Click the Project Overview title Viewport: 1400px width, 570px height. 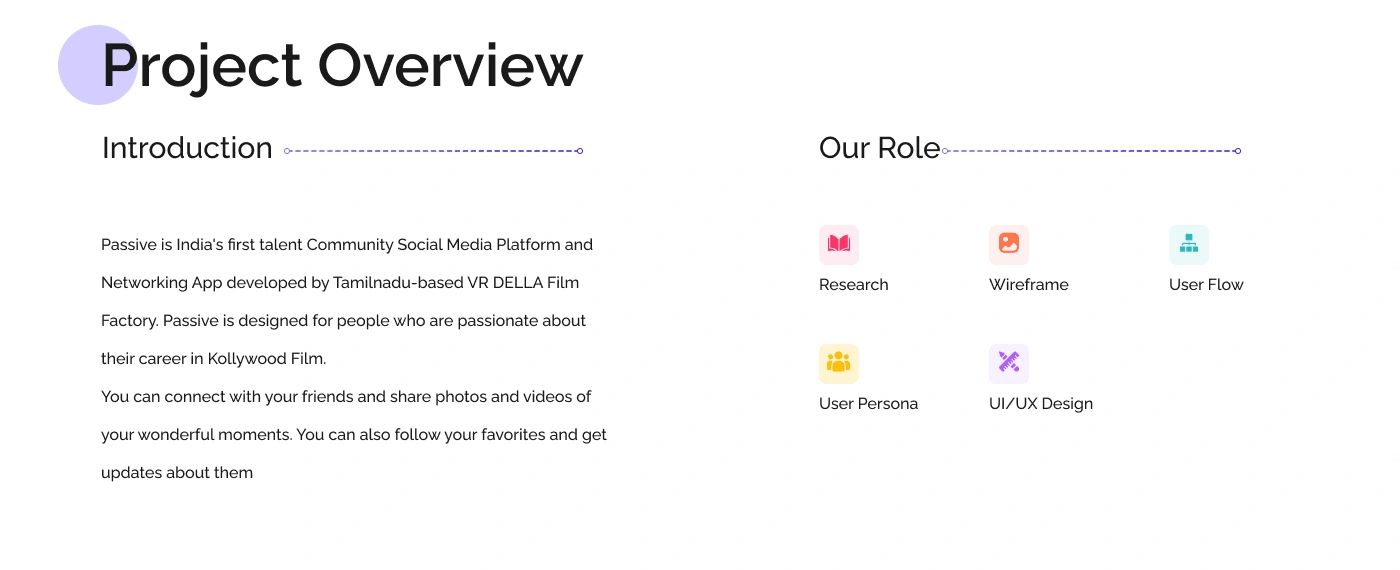pos(342,66)
